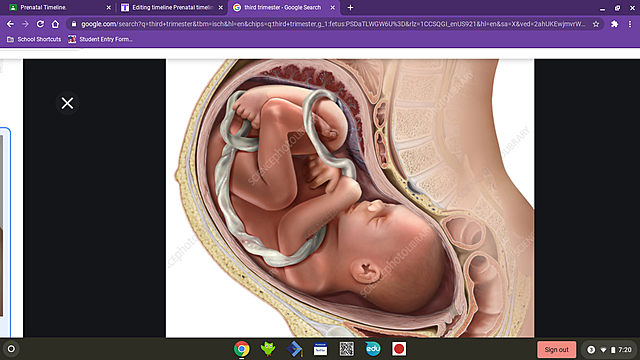640x360 pixels.
Task: Click the Sign out button
Action: point(556,349)
